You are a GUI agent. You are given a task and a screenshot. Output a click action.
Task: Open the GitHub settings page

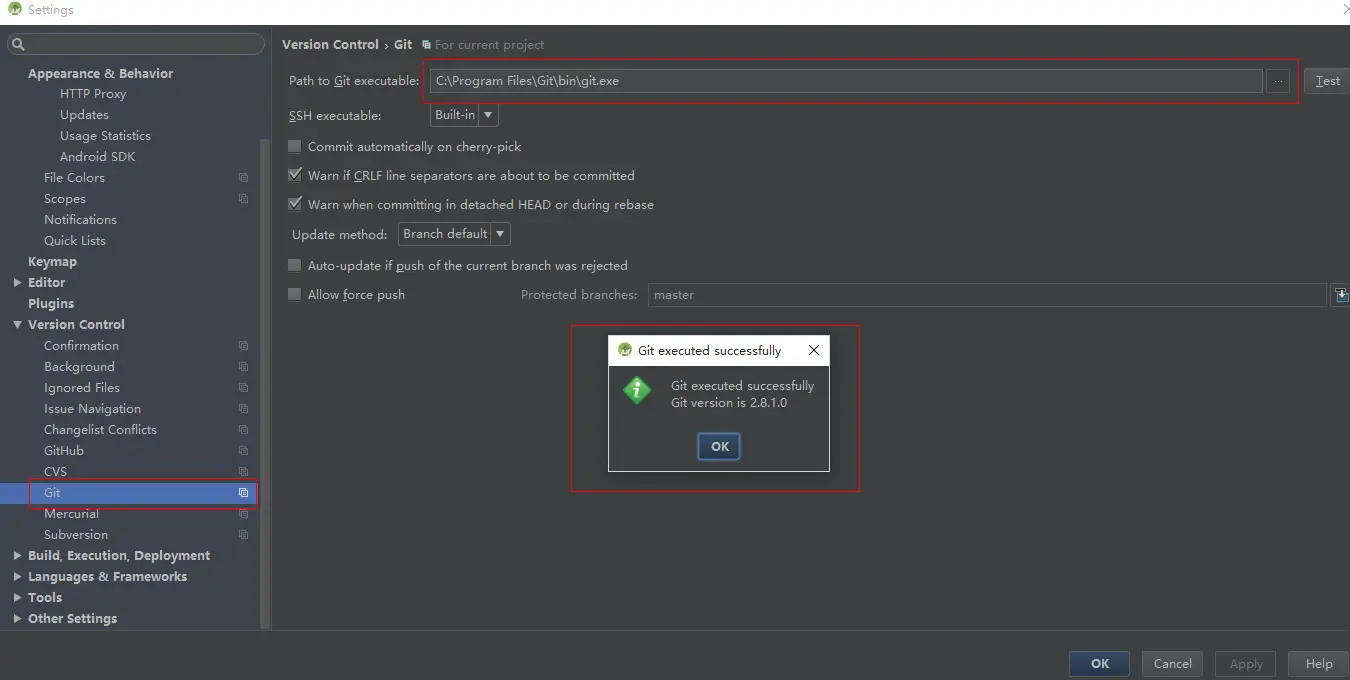(x=64, y=451)
